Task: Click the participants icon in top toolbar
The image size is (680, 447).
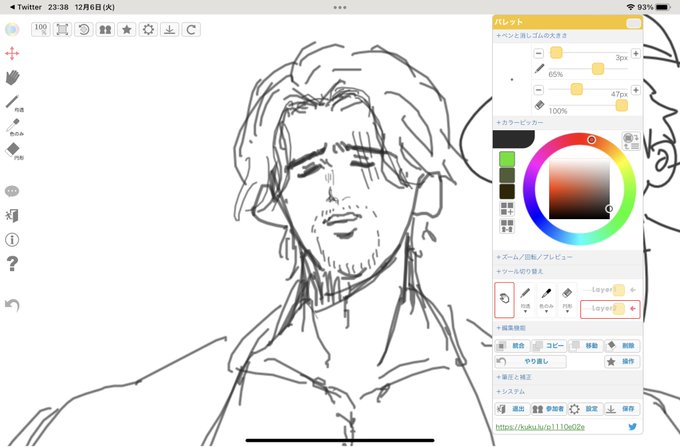Action: (105, 29)
